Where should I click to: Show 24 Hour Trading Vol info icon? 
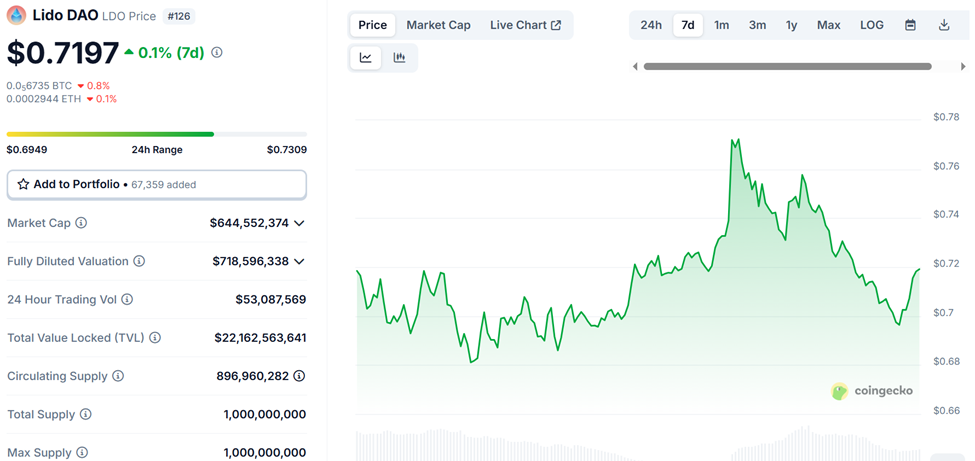point(127,299)
